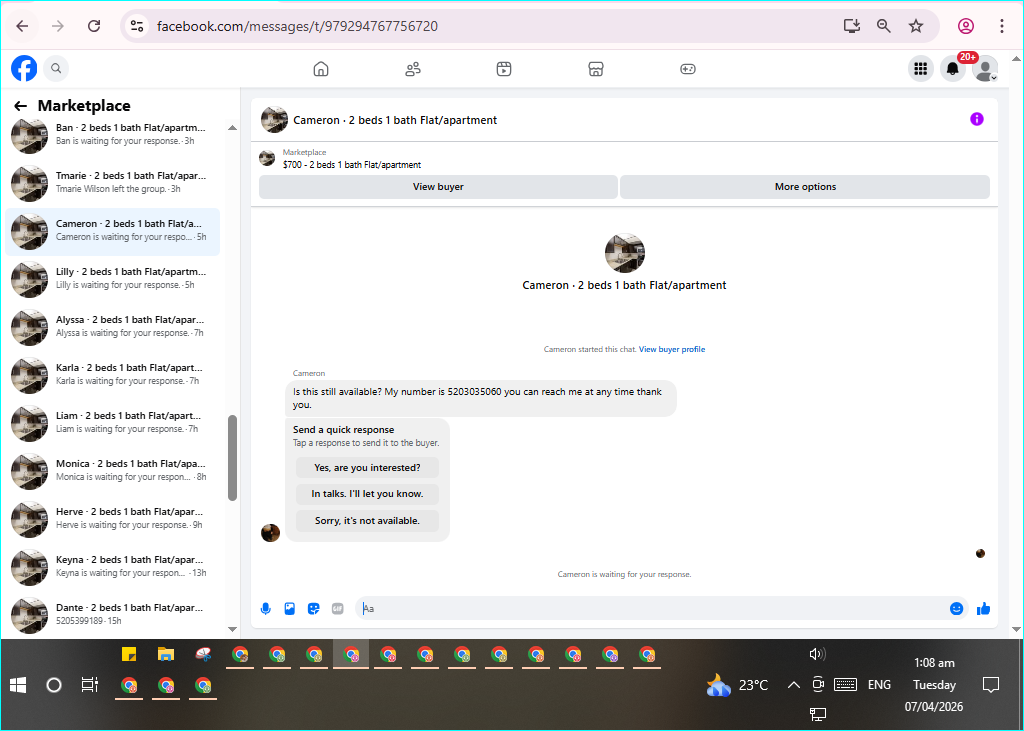Click the Facebook logo
Screen dimensions: 1024x731
click(x=24, y=68)
